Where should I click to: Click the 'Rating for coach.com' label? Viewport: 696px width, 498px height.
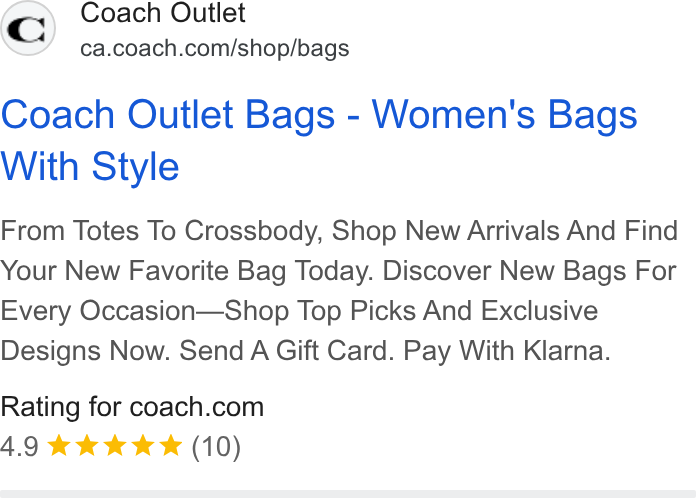click(132, 407)
